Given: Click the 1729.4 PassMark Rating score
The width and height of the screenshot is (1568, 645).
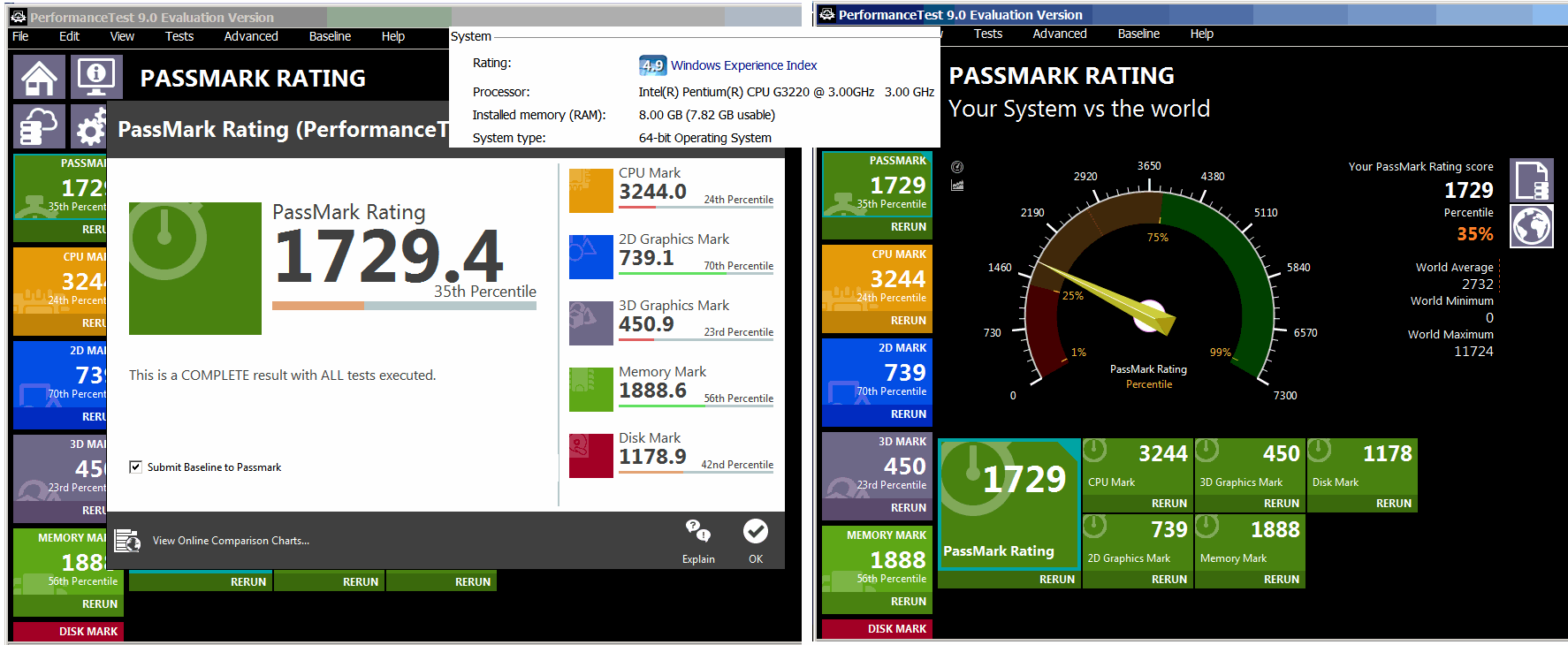Looking at the screenshot, I should point(390,255).
